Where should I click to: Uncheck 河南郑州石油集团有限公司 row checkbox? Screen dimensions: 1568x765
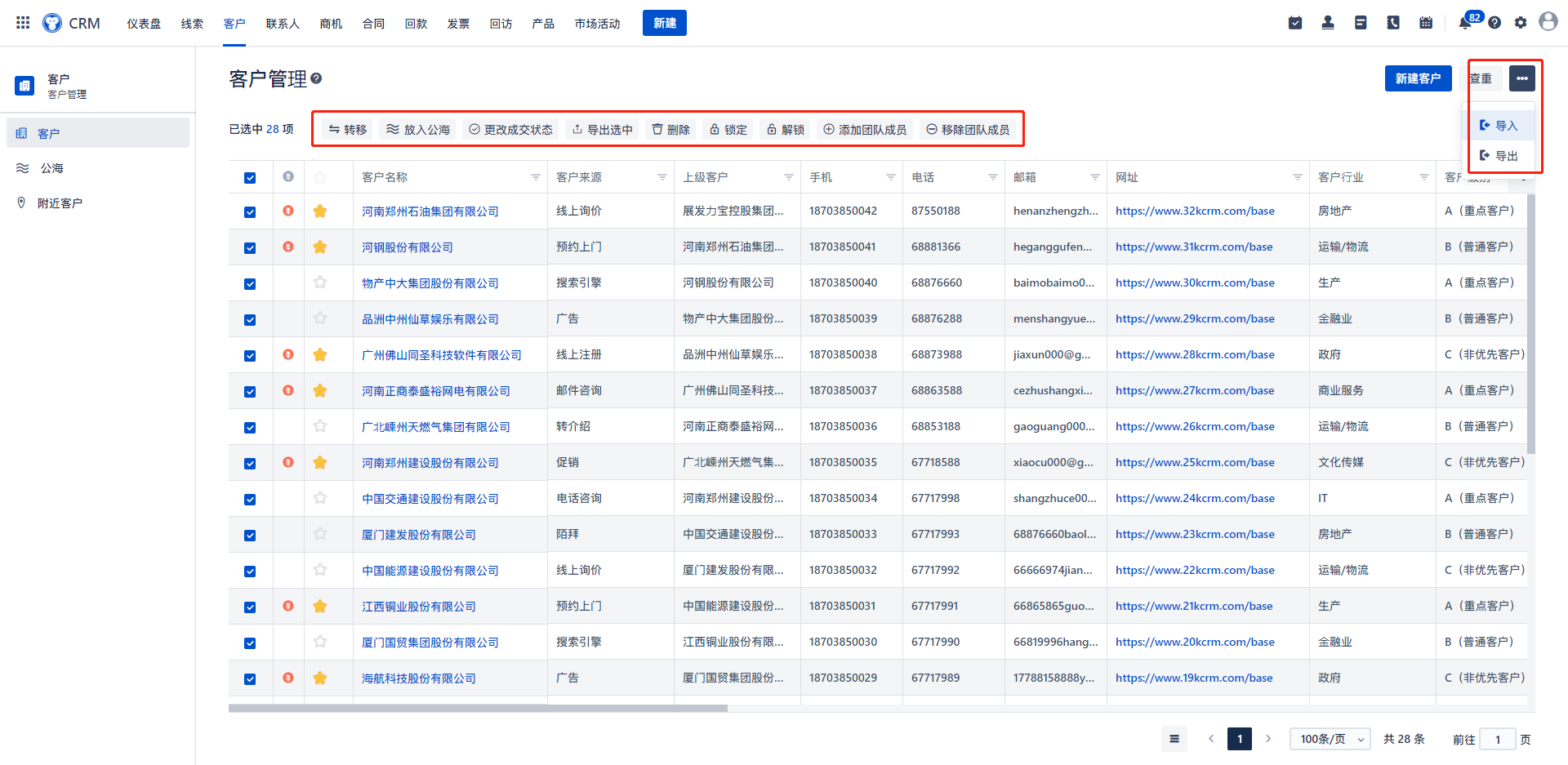pos(250,212)
